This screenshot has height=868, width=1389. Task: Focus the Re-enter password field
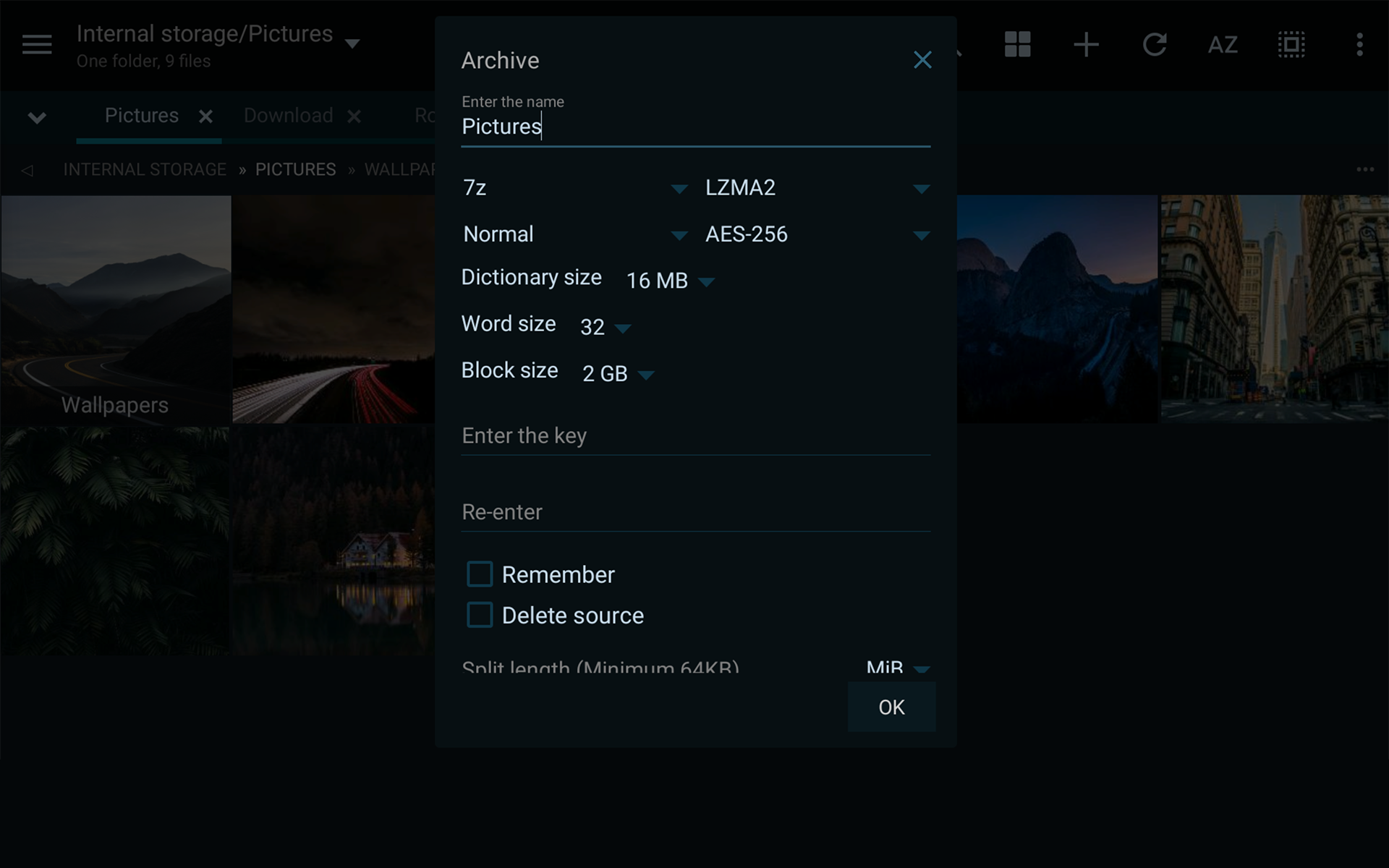[x=696, y=513]
